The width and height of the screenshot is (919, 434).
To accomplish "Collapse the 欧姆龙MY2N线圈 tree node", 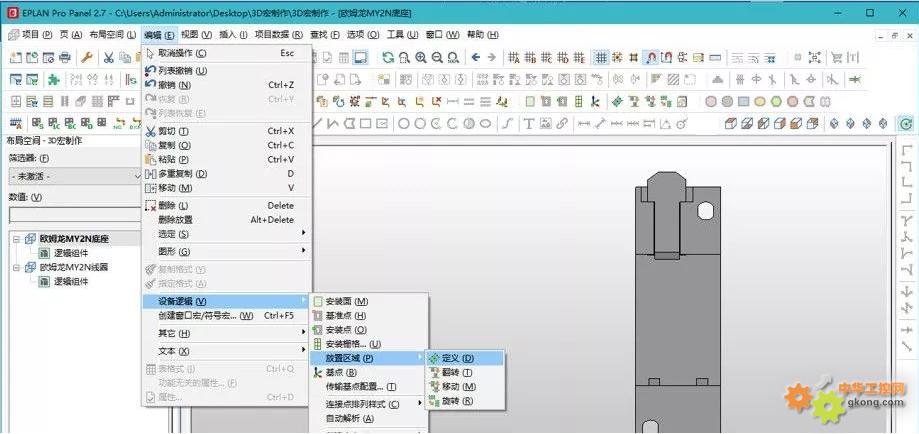I will (x=16, y=268).
